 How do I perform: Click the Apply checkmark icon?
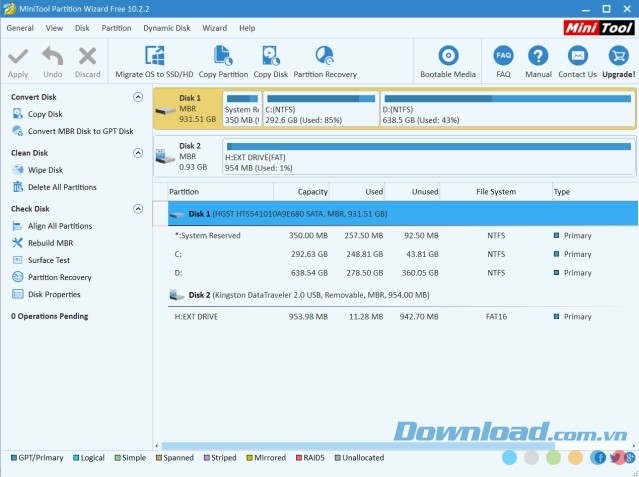[x=18, y=57]
